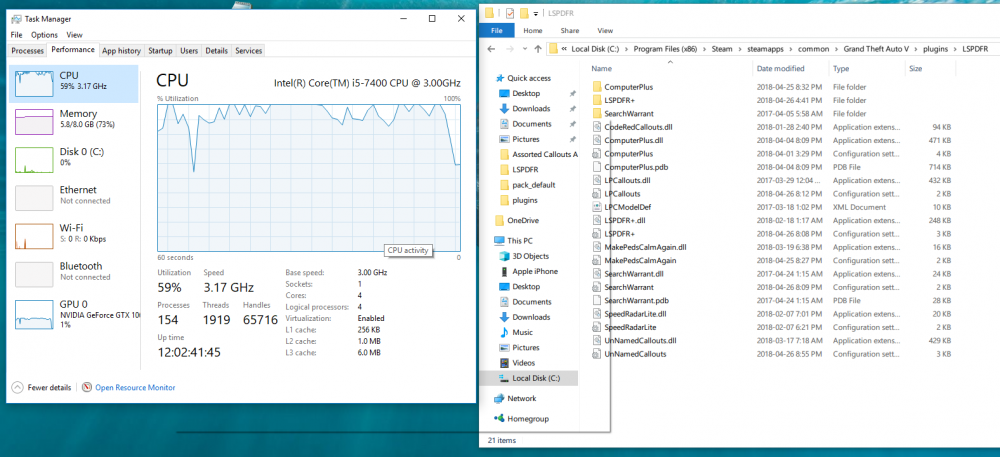1000x457 pixels.
Task: Go up one folder level in Explorer
Action: [538, 49]
